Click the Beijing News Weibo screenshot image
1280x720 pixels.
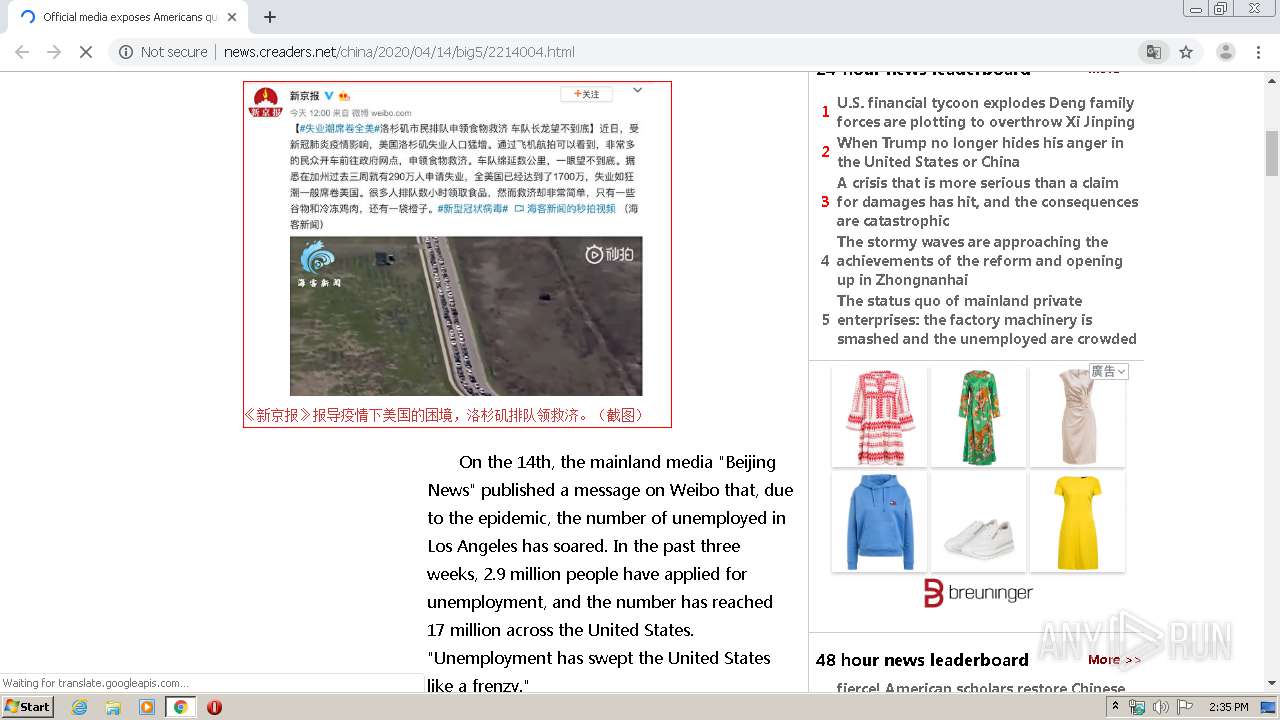click(x=457, y=242)
